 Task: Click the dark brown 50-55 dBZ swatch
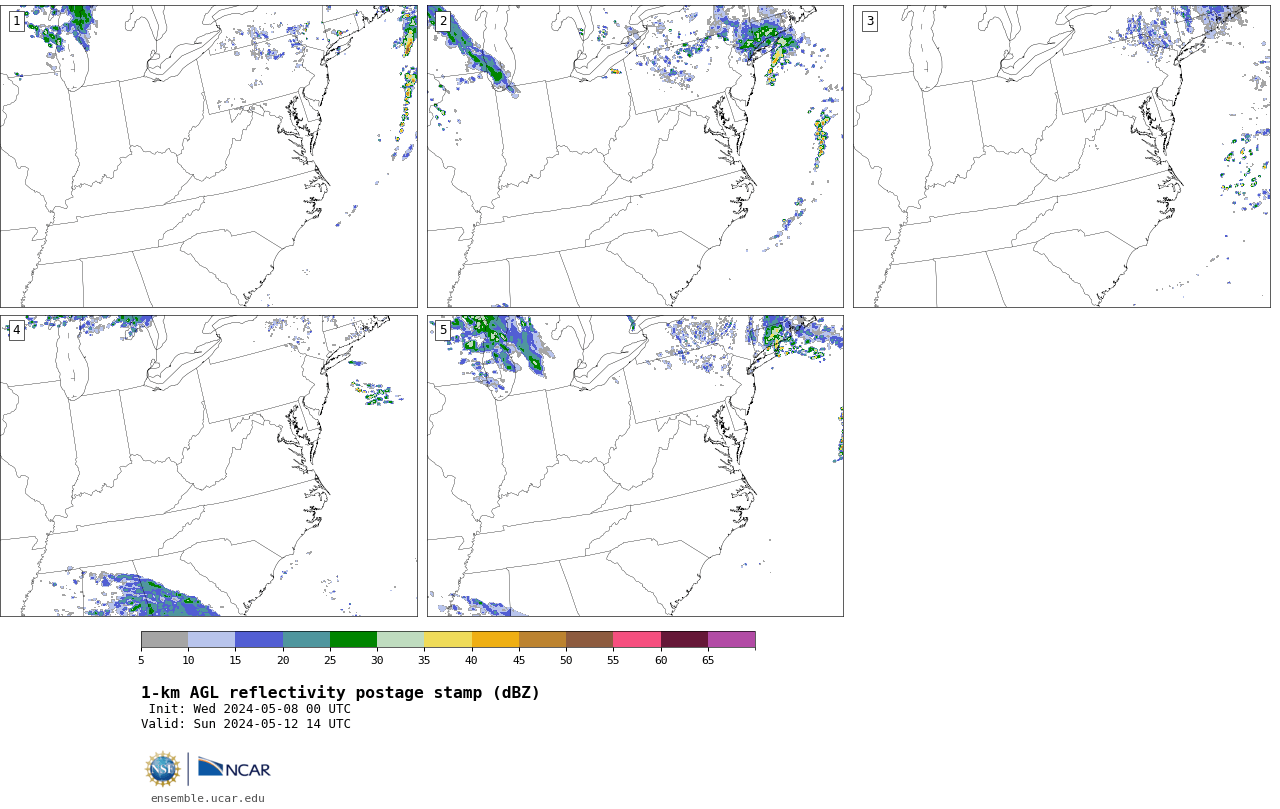click(x=590, y=640)
